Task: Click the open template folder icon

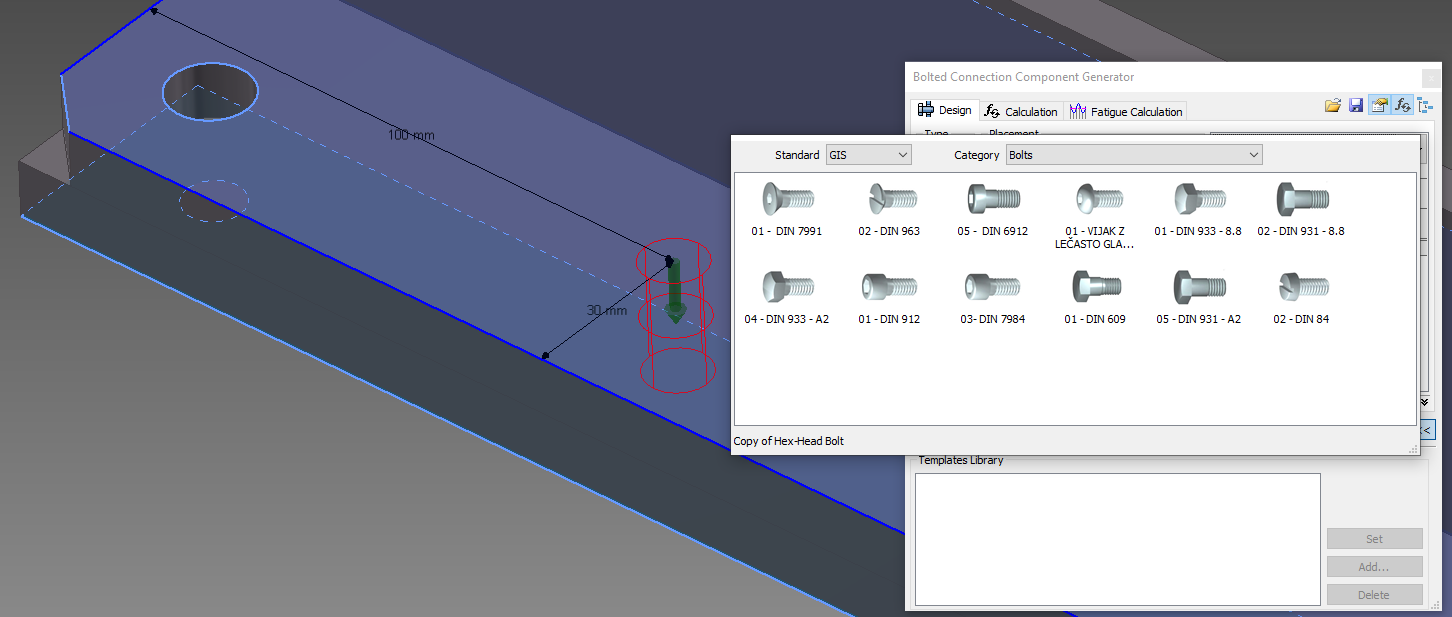Action: coord(1332,105)
